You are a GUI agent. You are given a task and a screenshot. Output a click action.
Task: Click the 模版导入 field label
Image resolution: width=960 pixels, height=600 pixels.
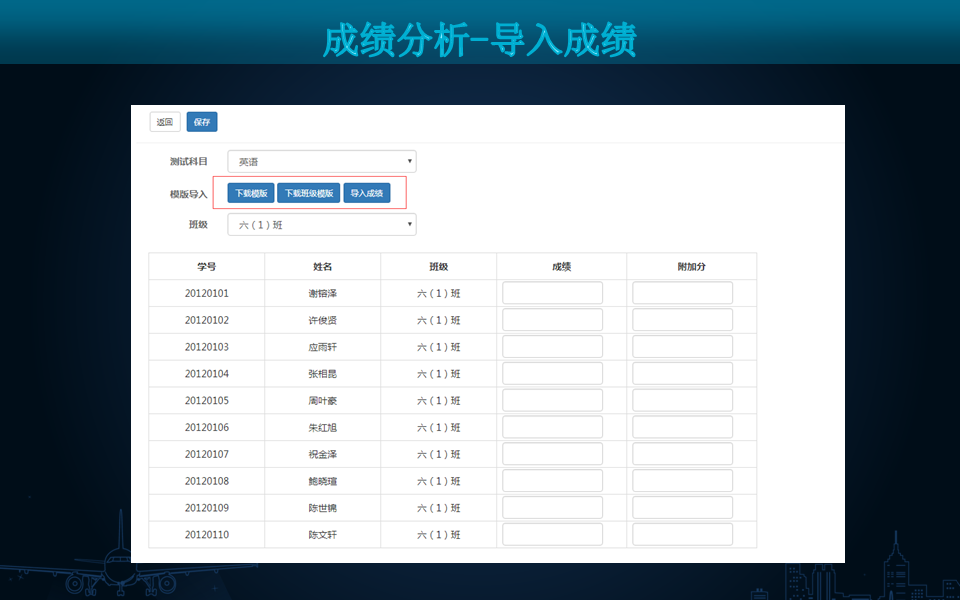pos(189,194)
